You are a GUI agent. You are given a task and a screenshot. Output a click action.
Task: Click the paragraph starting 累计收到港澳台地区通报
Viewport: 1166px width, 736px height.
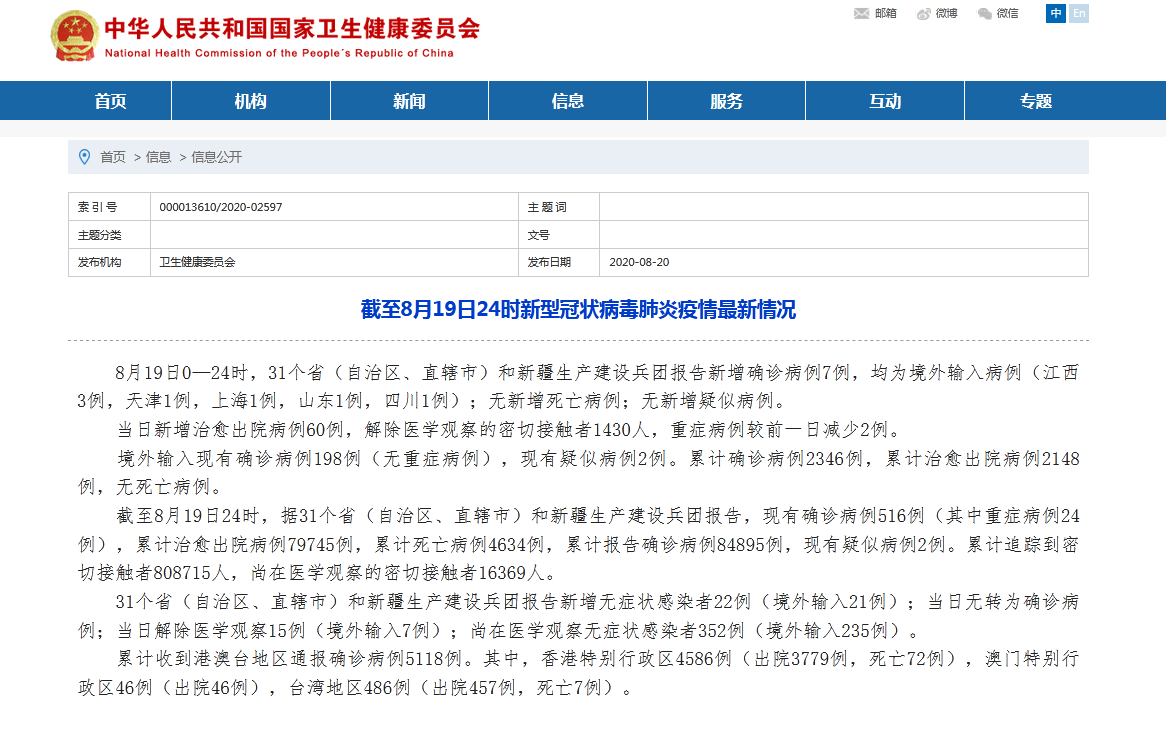(578, 673)
